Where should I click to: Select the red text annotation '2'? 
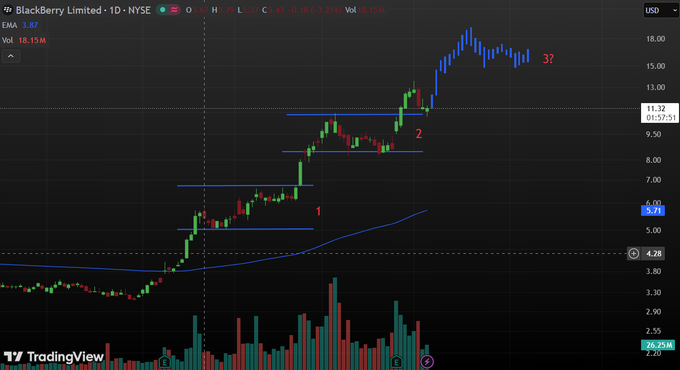[x=418, y=134]
